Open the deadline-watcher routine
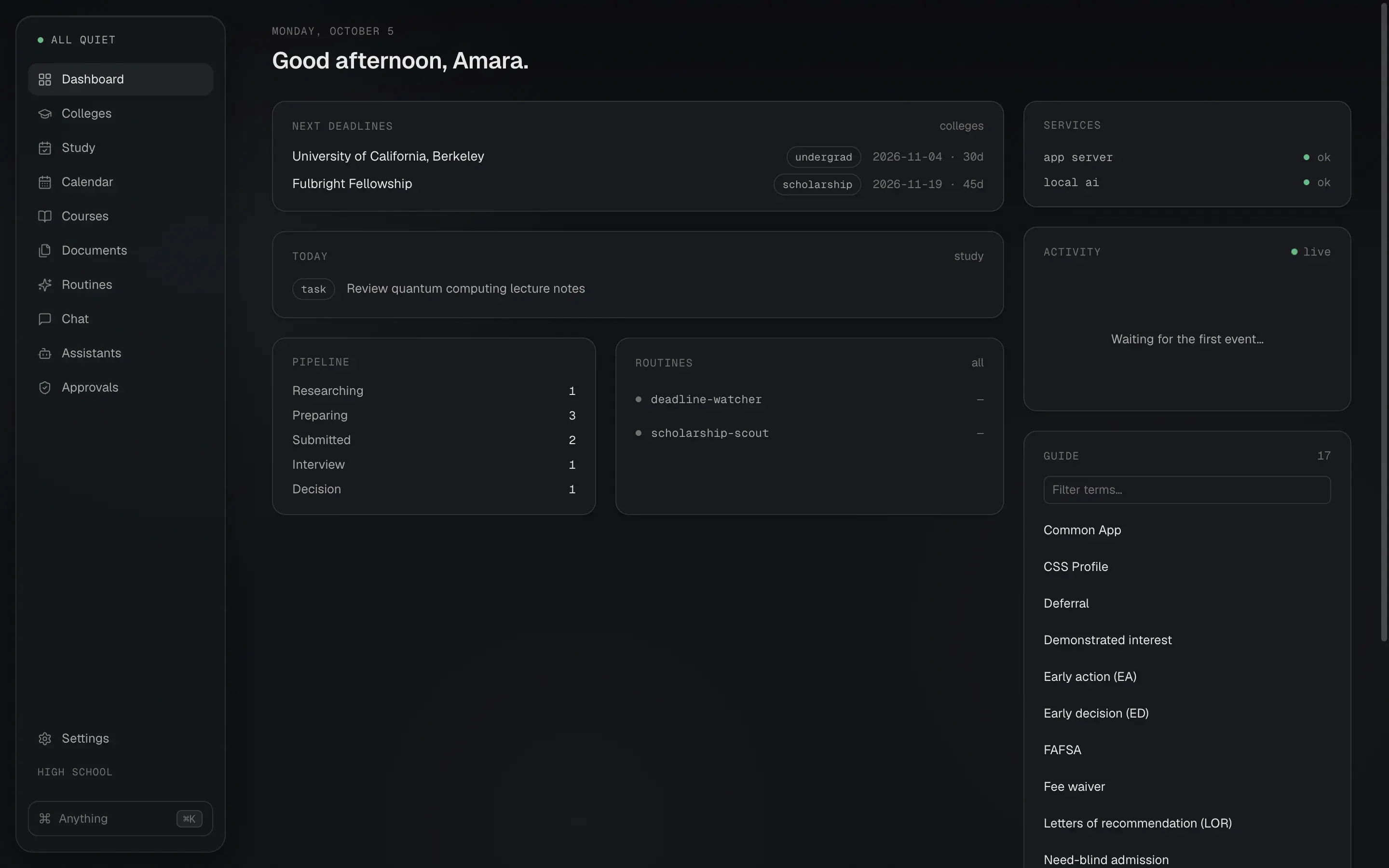 [x=809, y=400]
